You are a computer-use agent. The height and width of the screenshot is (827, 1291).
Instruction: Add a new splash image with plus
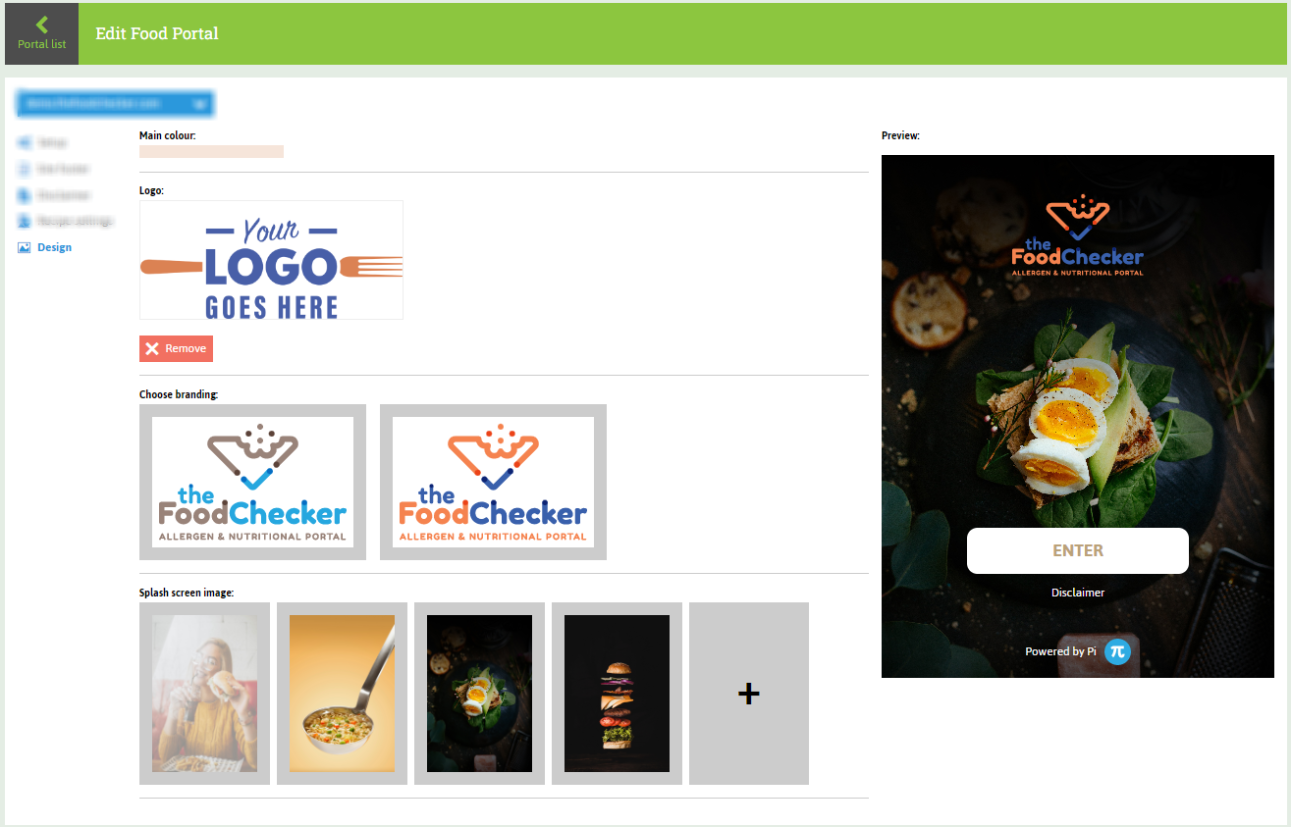click(749, 693)
